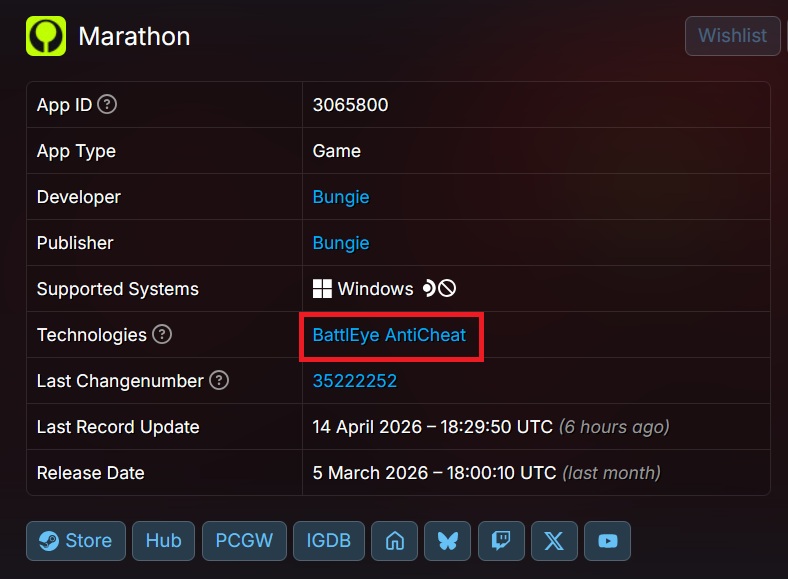Open the Bluesky butterfly icon link
Screen dimensions: 788x579
point(447,541)
